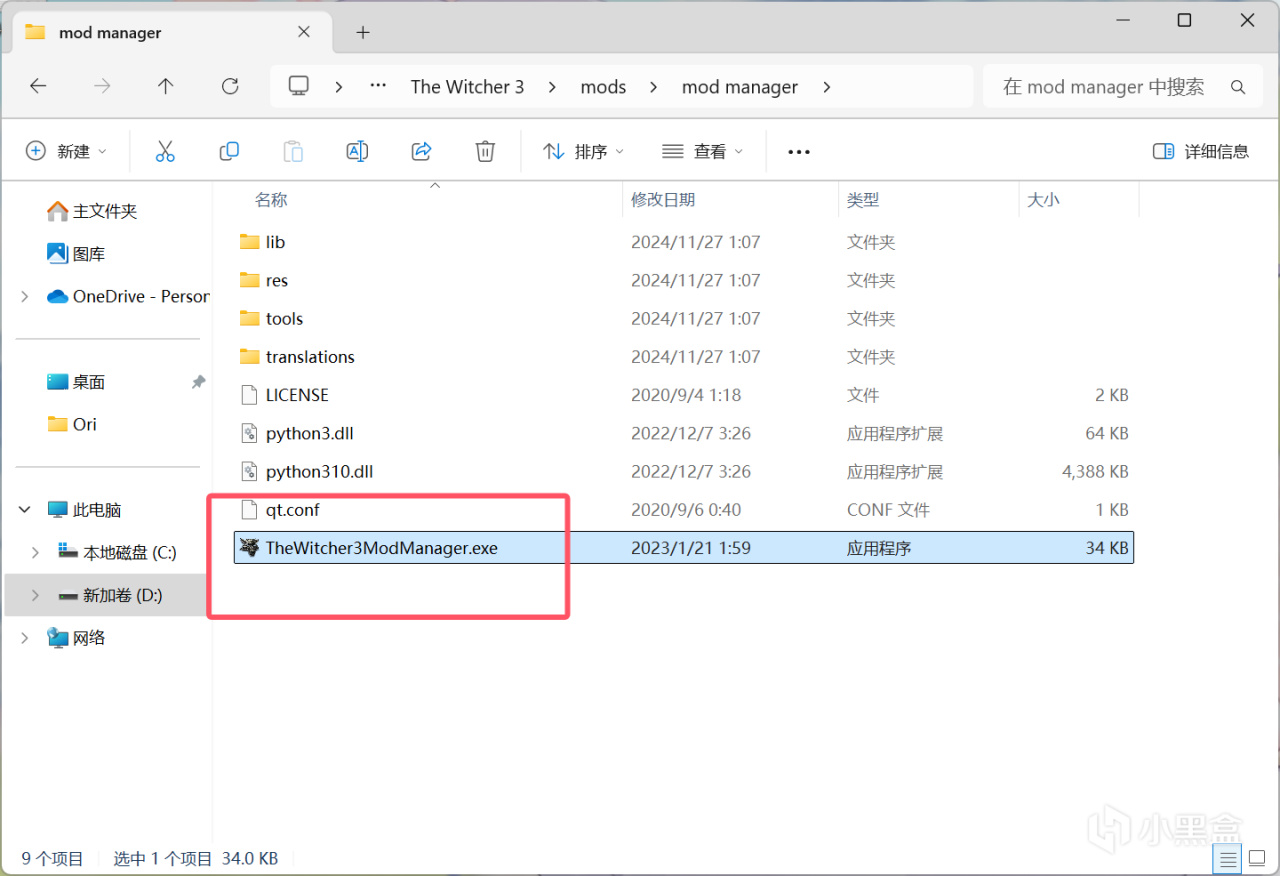This screenshot has width=1280, height=876.
Task: Click the Paste clipboard icon
Action: 293,151
